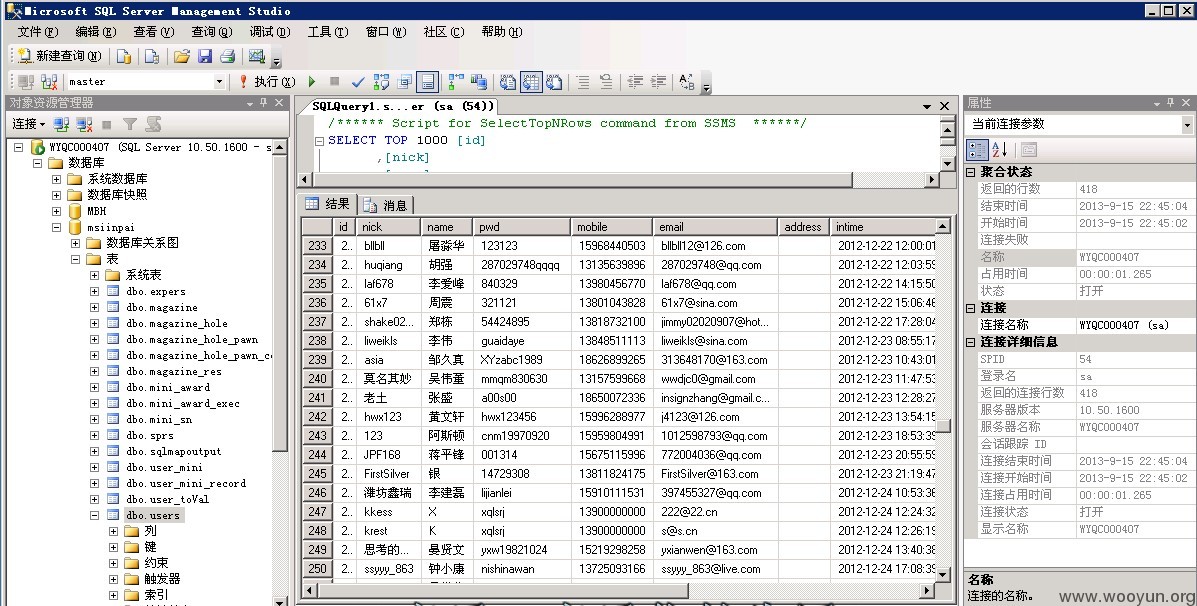Click the Open File folder icon
Screen dimensions: 1197x606
(182, 56)
